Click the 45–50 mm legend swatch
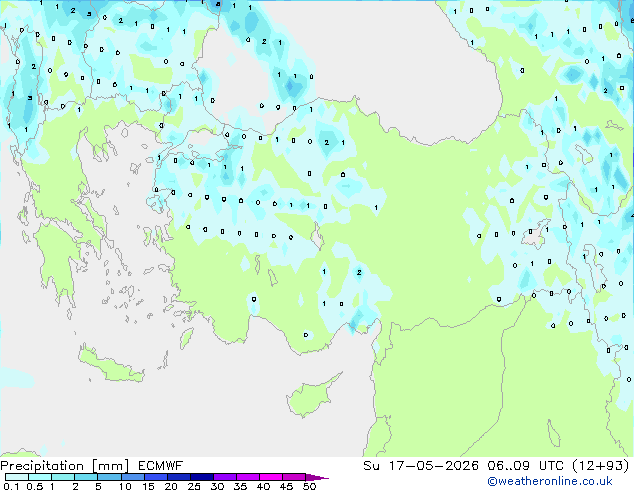This screenshot has width=634, height=490. click(294, 477)
